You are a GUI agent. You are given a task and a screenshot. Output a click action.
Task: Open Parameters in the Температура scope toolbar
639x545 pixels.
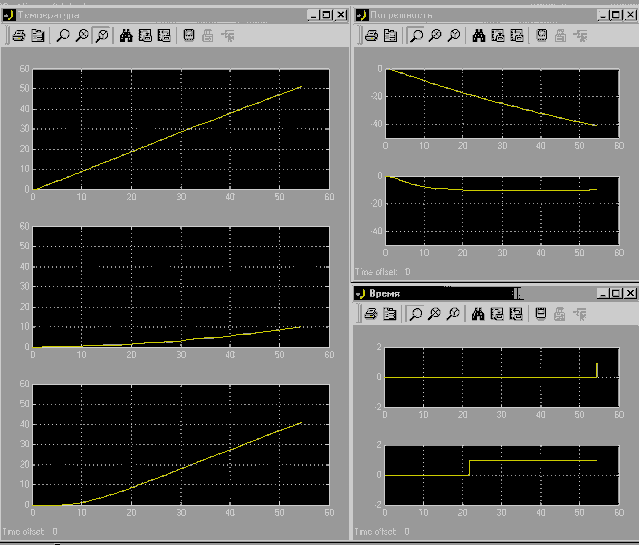coord(39,36)
